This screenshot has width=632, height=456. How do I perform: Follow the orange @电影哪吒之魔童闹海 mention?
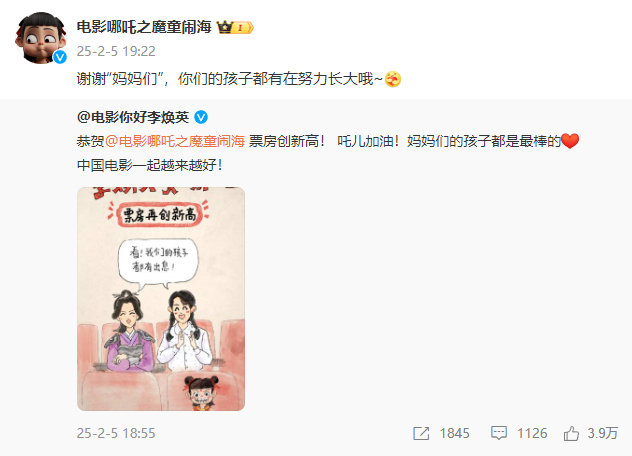175,141
